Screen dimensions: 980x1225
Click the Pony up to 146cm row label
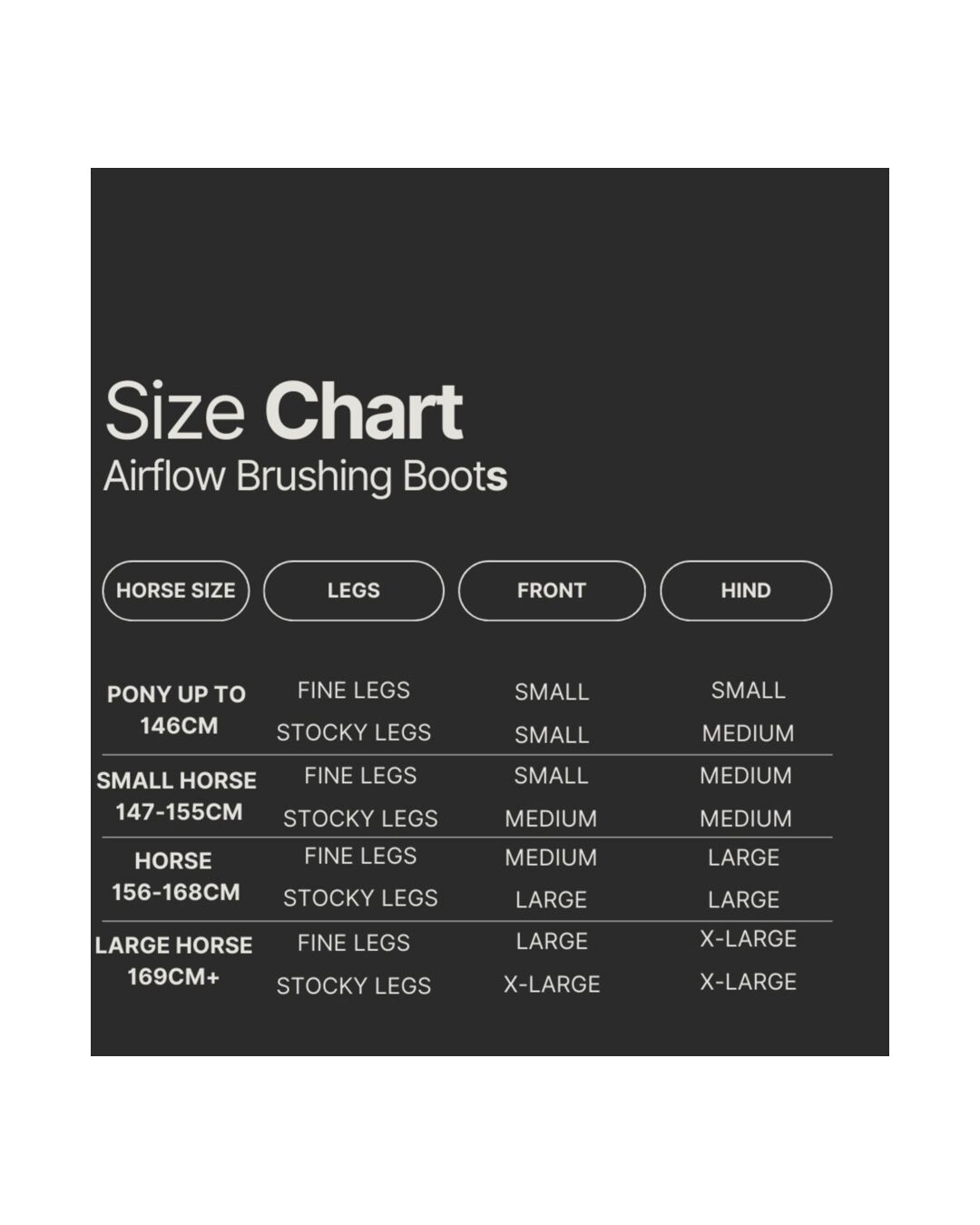[177, 710]
